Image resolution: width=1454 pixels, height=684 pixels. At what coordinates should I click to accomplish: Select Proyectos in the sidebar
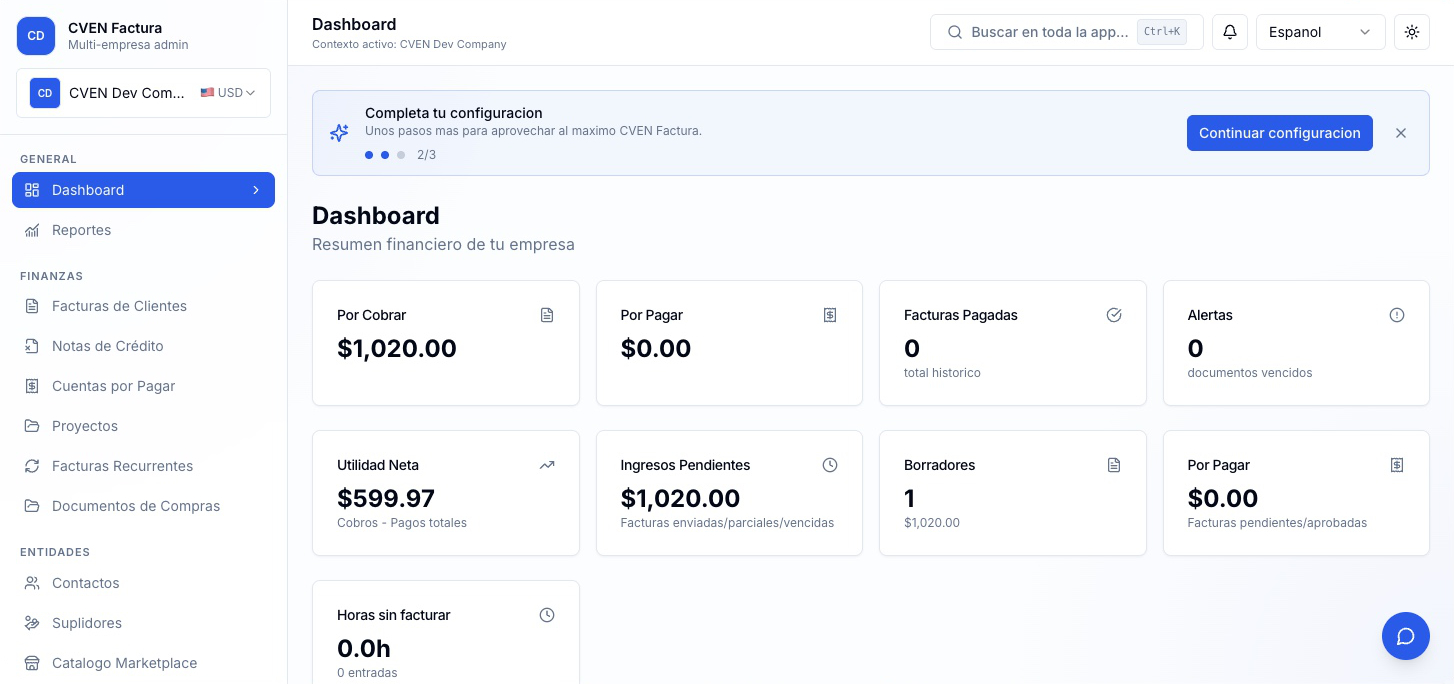point(84,426)
